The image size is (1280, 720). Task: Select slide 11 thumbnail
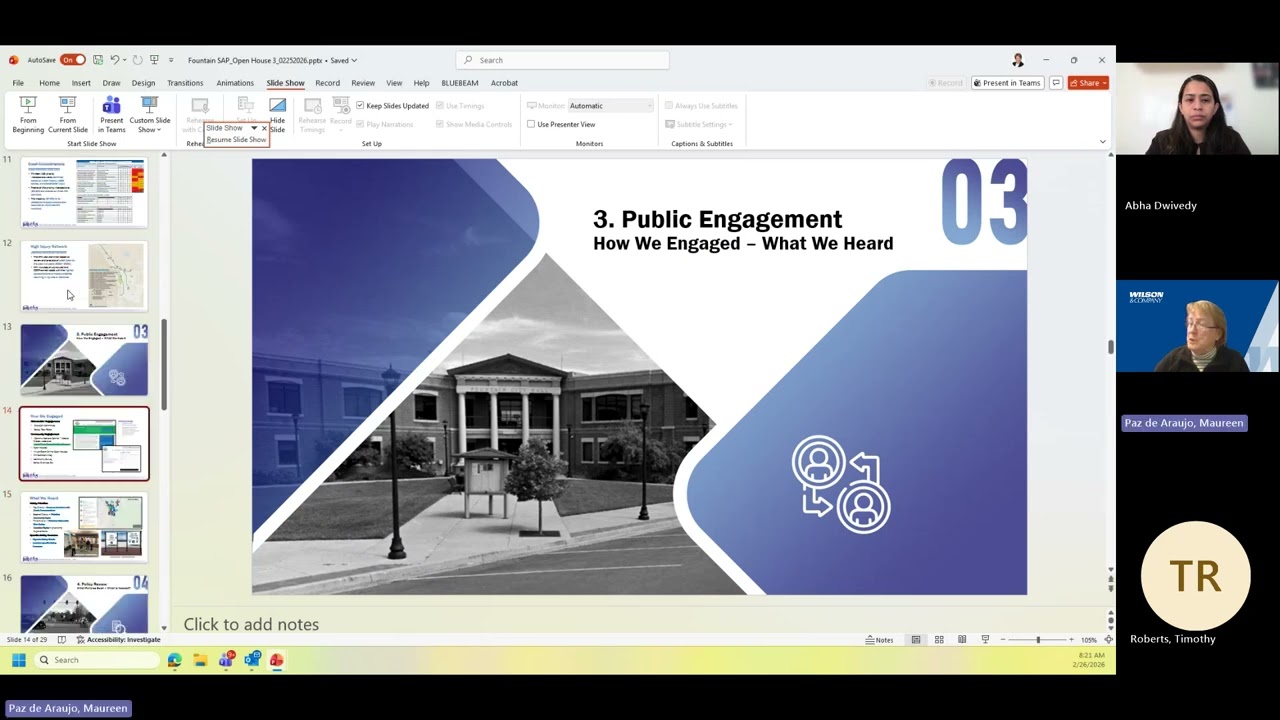coord(84,192)
